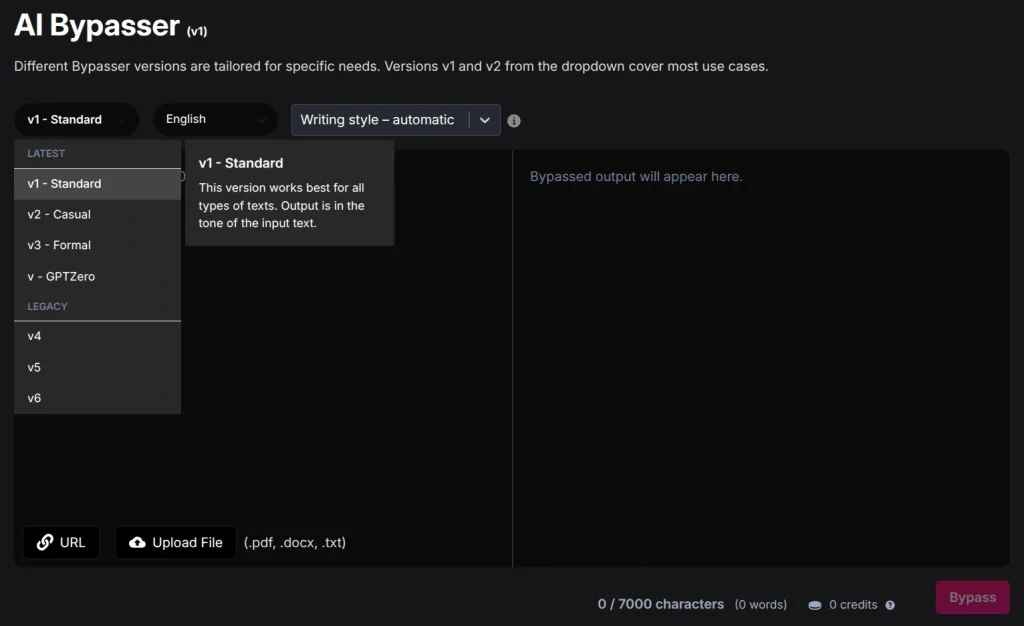Viewport: 1024px width, 626px height.
Task: Expand the Writing style chevron arrow
Action: click(x=484, y=120)
